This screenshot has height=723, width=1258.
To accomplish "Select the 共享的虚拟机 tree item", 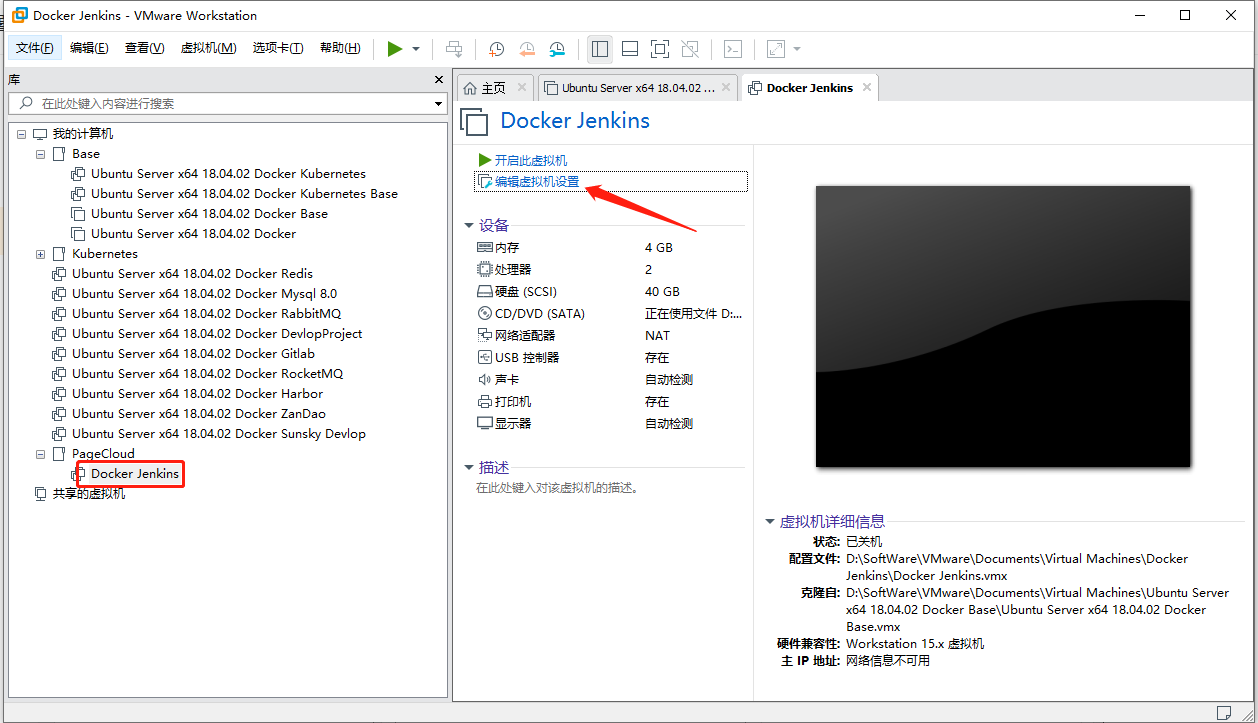I will tap(89, 494).
